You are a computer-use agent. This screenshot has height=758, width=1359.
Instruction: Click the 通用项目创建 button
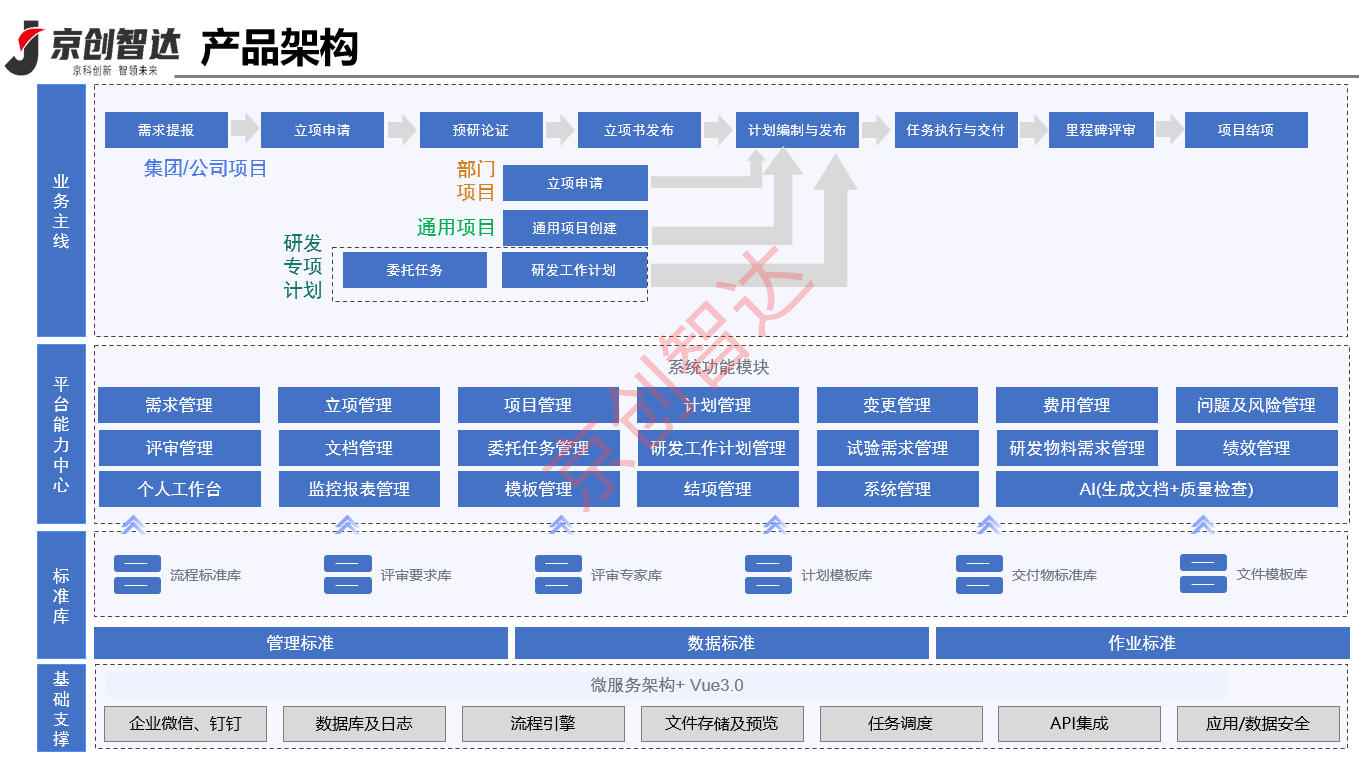click(575, 227)
